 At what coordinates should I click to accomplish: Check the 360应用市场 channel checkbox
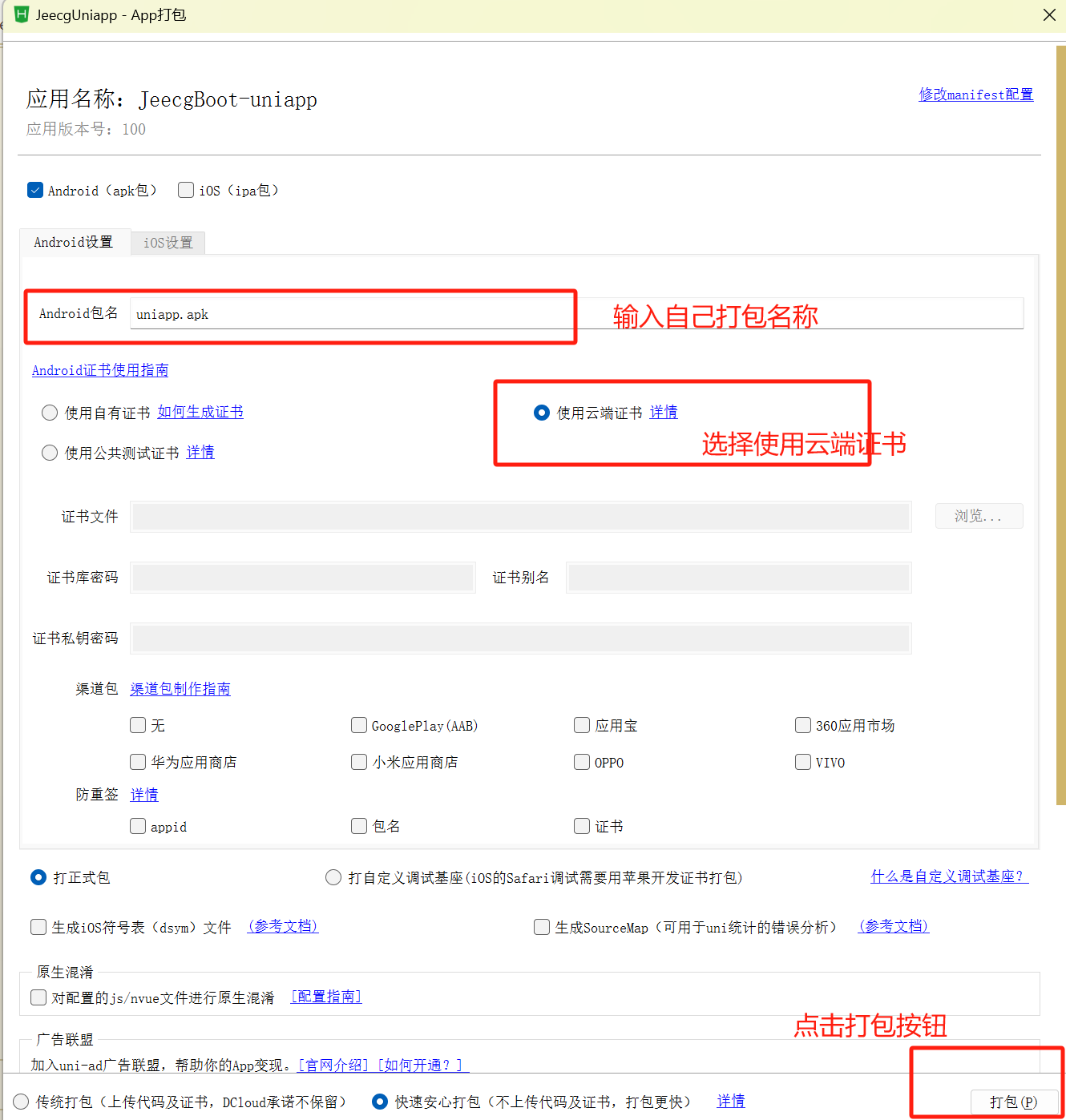pos(803,725)
